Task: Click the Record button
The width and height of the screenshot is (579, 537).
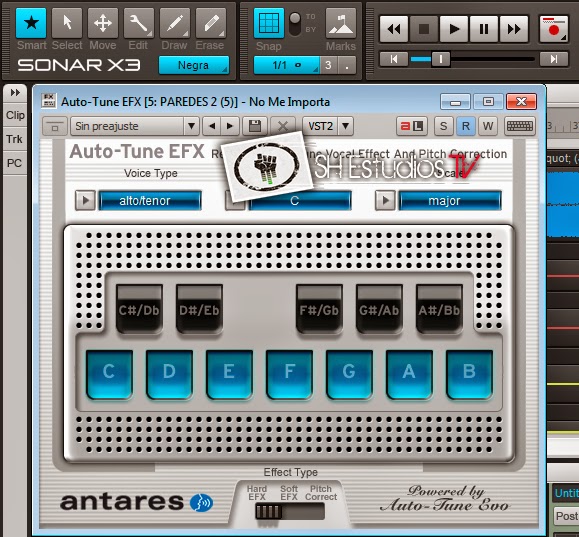Action: [x=554, y=29]
